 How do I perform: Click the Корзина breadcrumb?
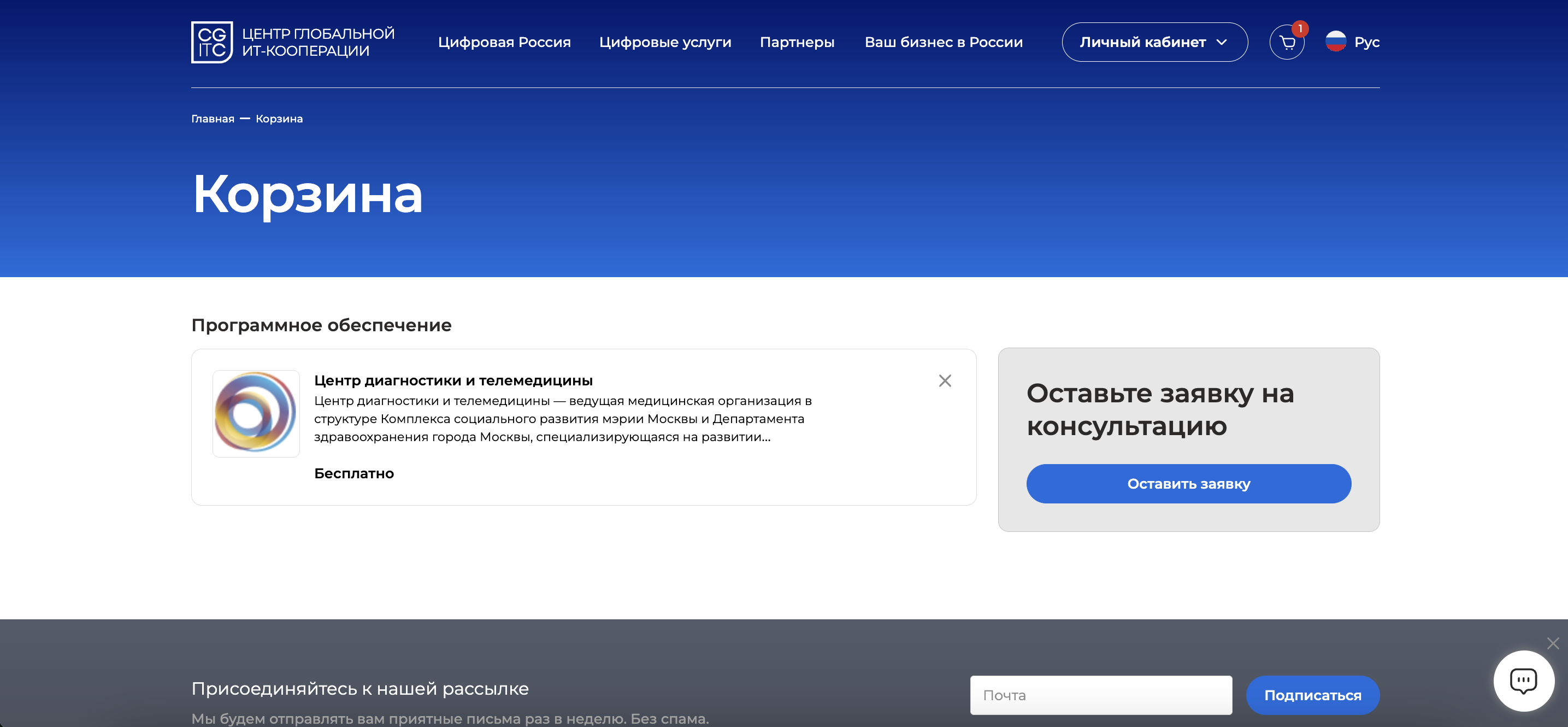279,119
